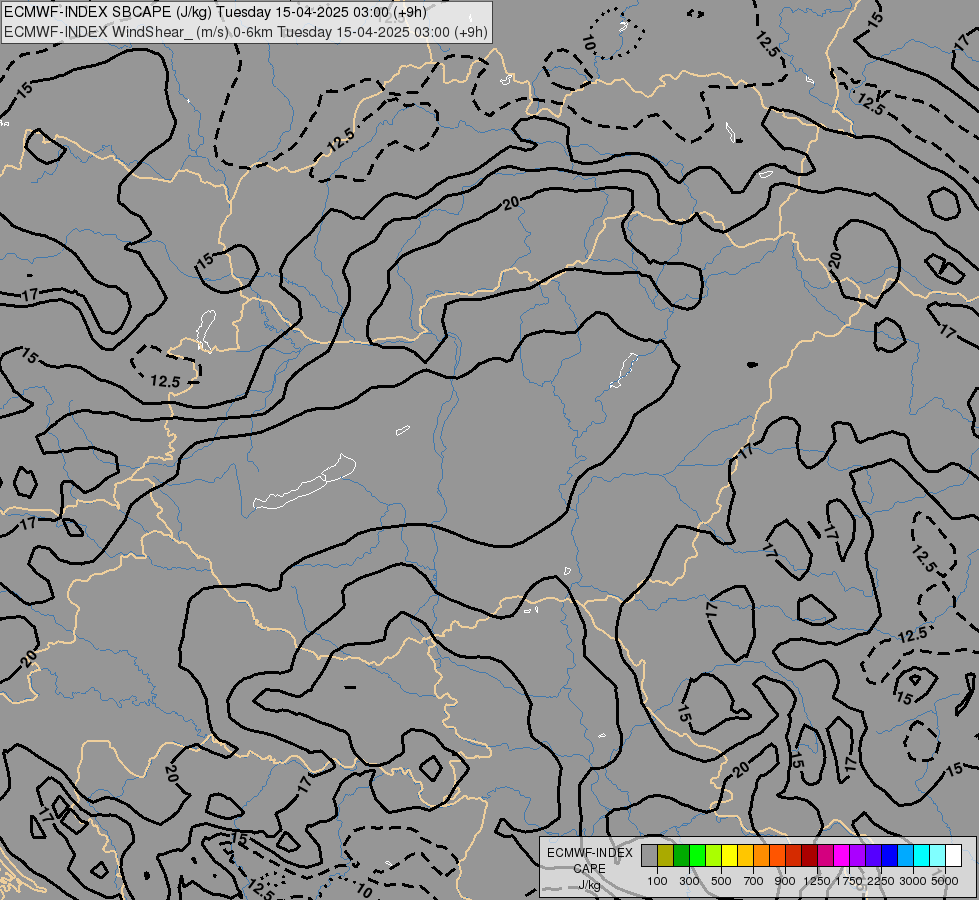
Task: Choose the pure blue legend swatch
Action: click(890, 856)
